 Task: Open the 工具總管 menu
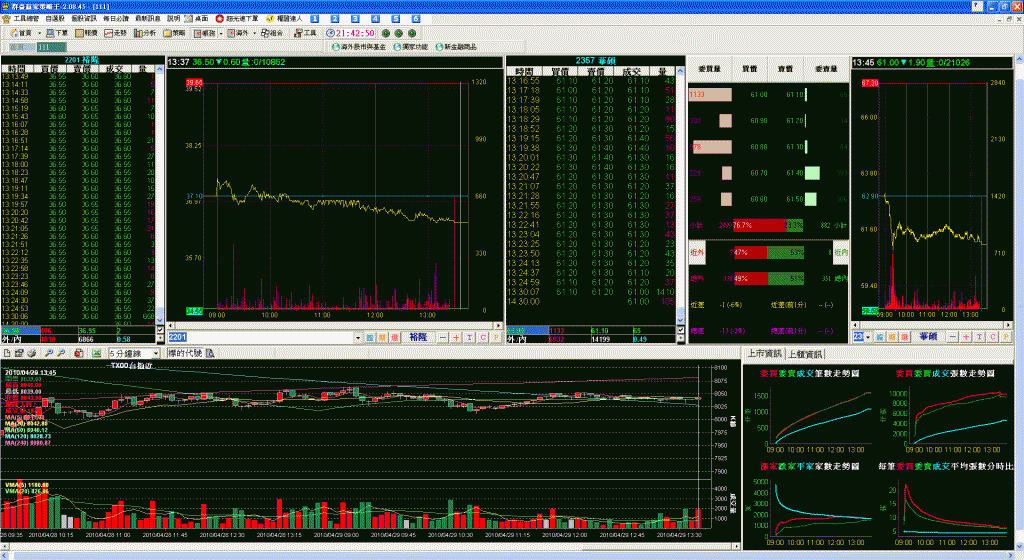point(26,19)
